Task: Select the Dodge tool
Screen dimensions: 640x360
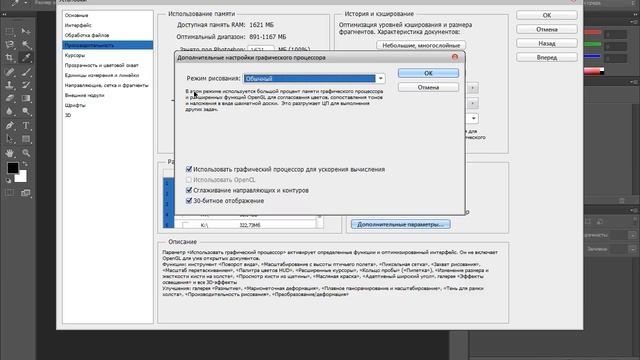Action: pos(26,111)
